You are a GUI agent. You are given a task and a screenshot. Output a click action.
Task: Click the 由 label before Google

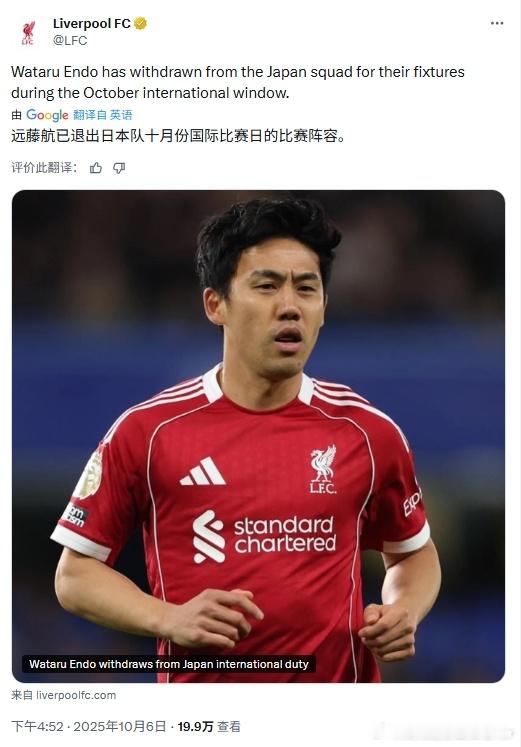tap(17, 115)
